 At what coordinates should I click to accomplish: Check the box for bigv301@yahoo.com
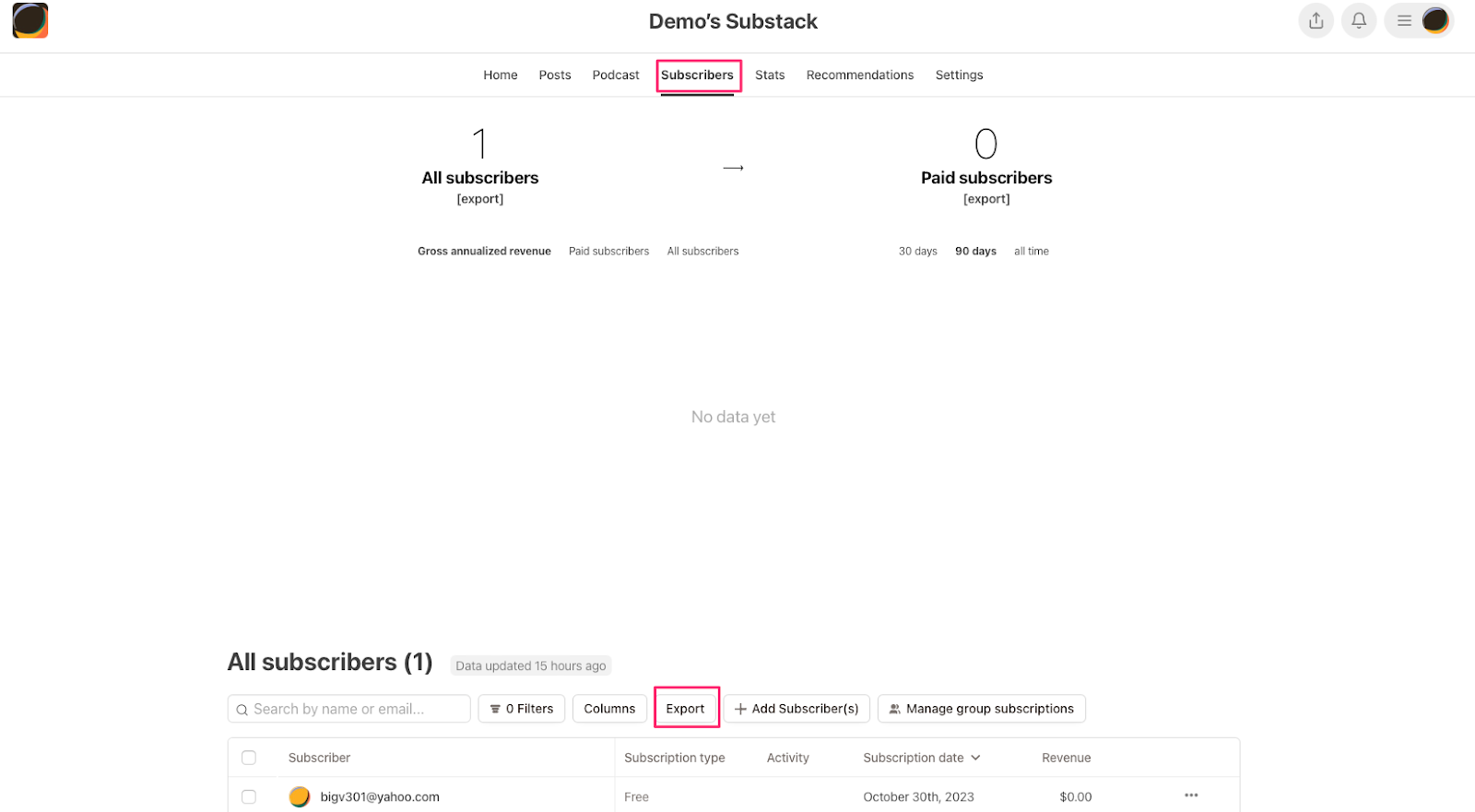249,796
